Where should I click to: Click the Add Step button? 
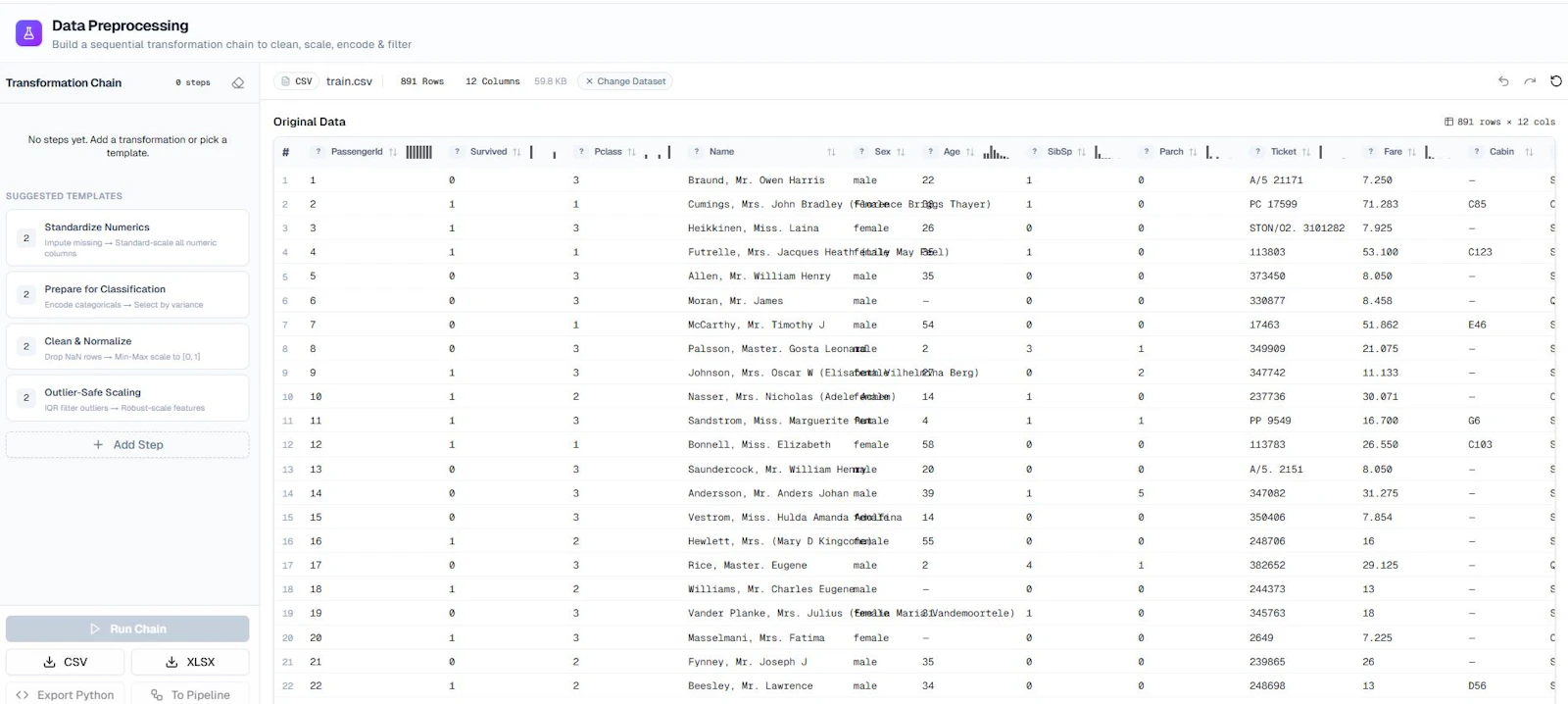[x=127, y=445]
